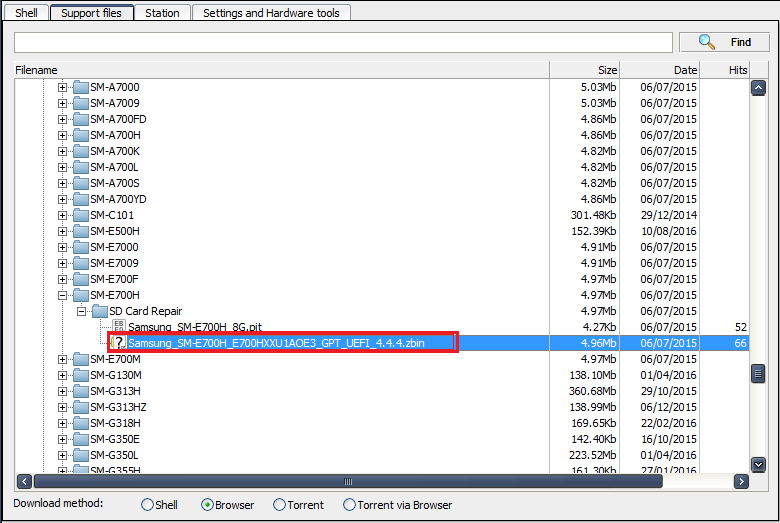The width and height of the screenshot is (780, 523).
Task: Collapse the SM-E700H tree node
Action: coord(62,295)
